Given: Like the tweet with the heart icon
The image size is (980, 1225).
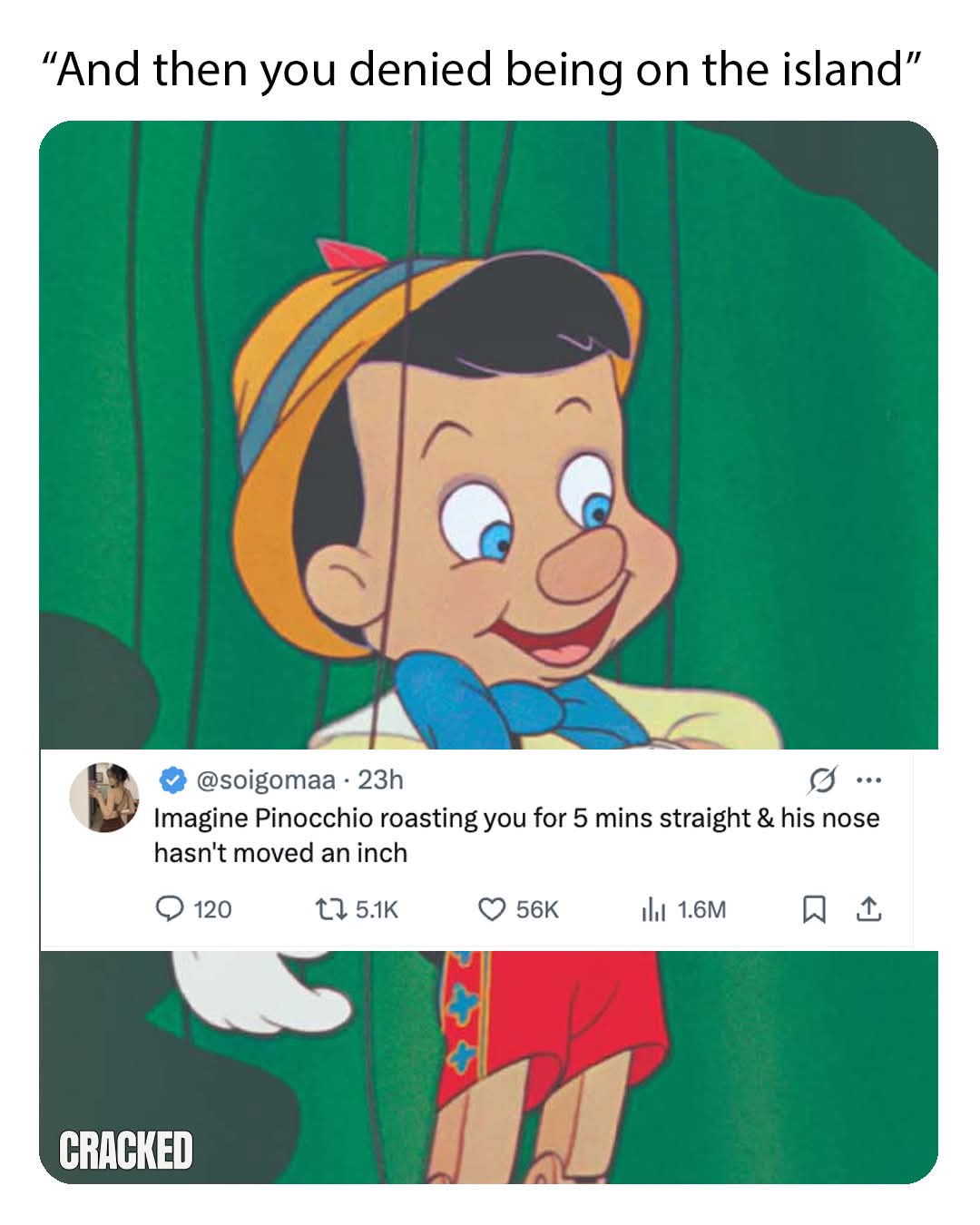Looking at the screenshot, I should click(491, 908).
